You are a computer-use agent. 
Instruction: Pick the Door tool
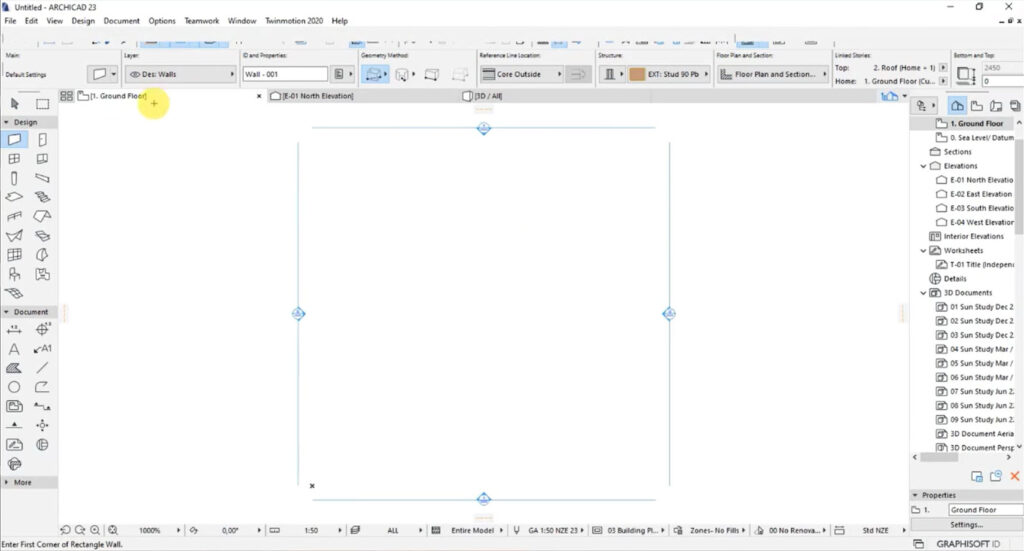[x=43, y=140]
